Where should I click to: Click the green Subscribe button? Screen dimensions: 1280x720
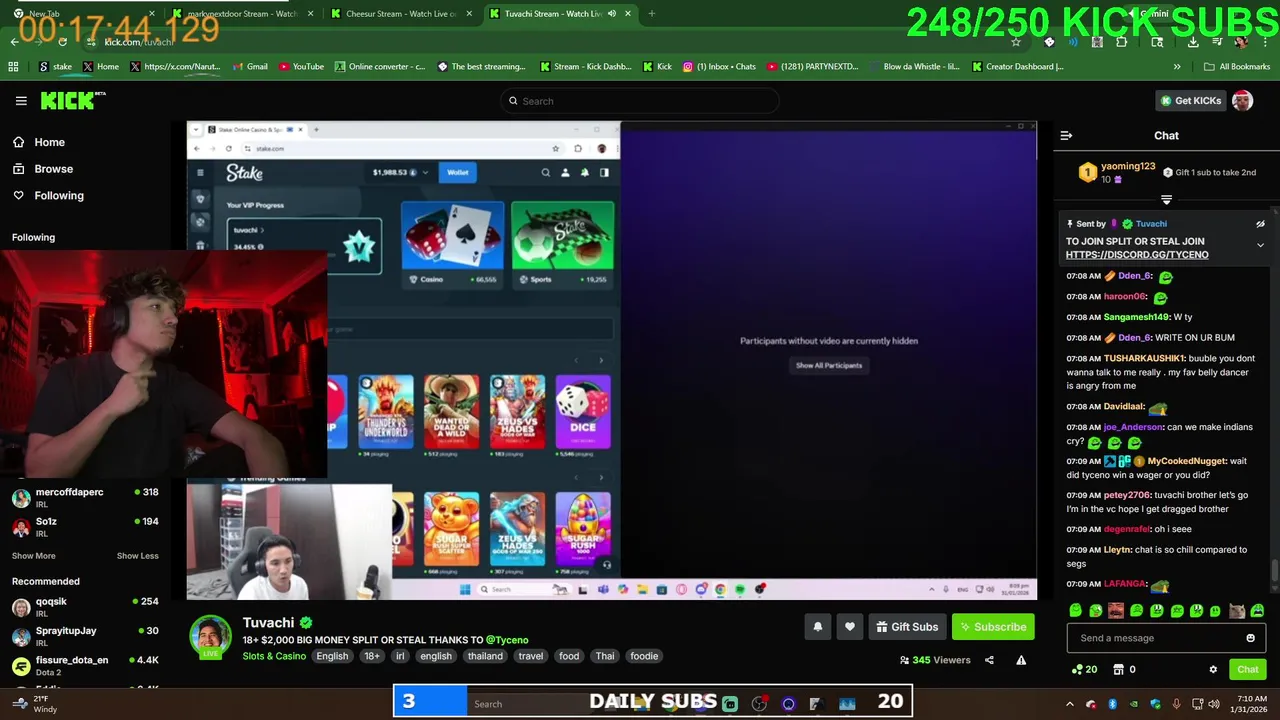click(x=993, y=627)
